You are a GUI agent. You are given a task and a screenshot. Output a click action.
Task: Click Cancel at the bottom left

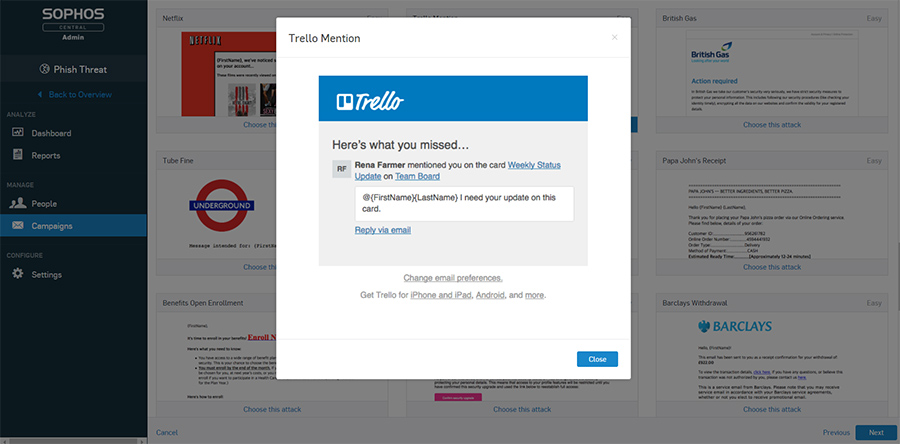coord(166,433)
